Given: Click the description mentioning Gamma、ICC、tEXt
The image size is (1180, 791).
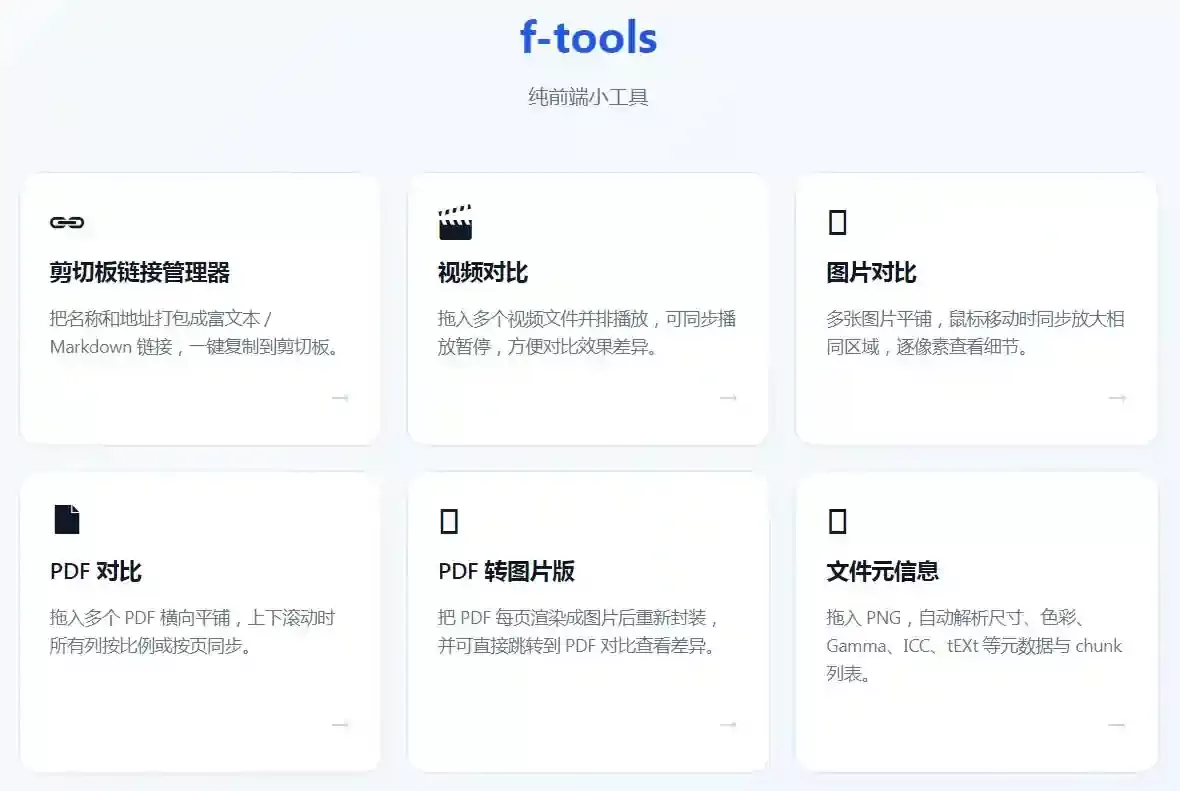Looking at the screenshot, I should [975, 646].
